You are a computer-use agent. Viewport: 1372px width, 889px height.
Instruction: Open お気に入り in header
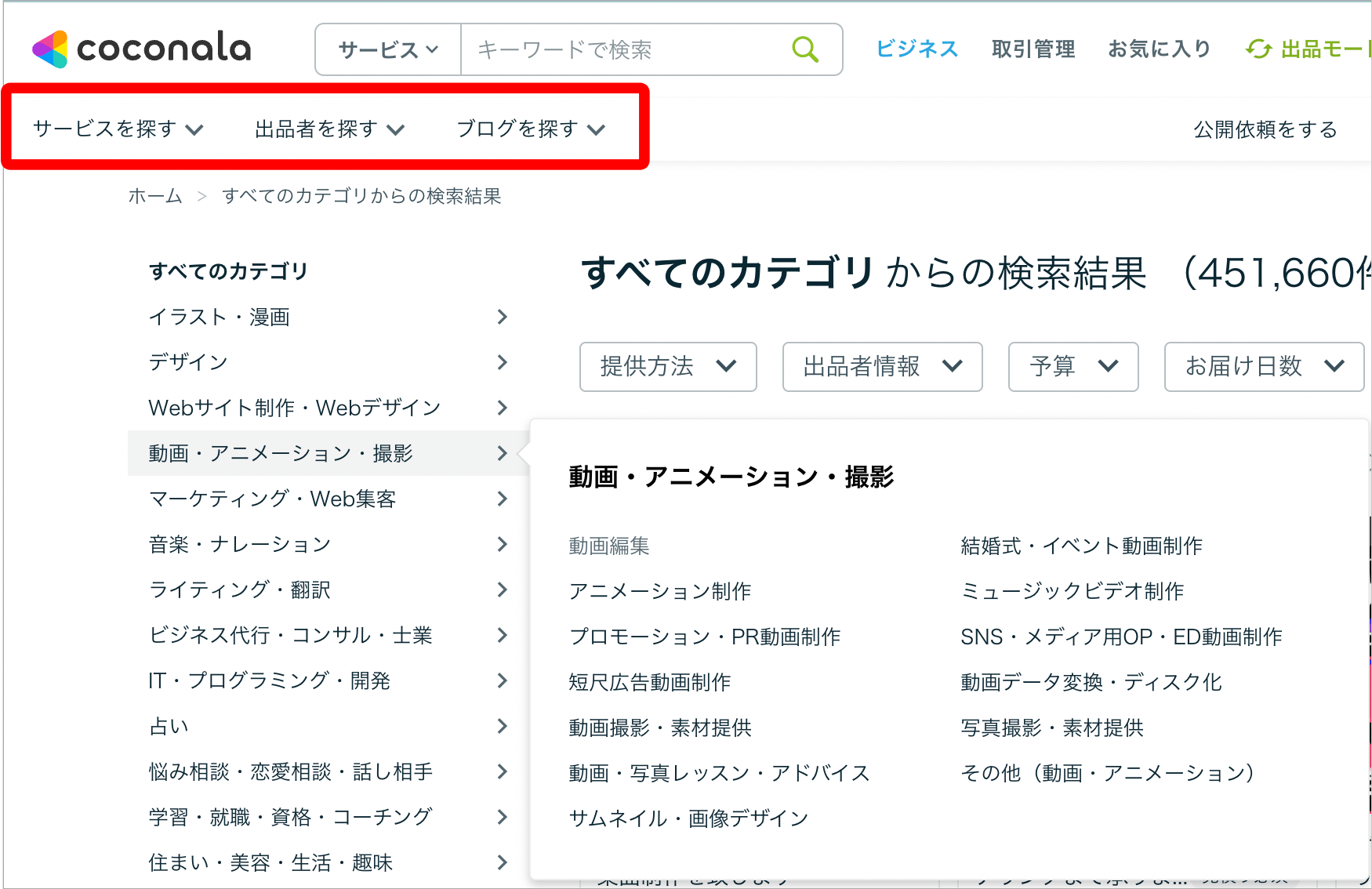pos(1159,49)
